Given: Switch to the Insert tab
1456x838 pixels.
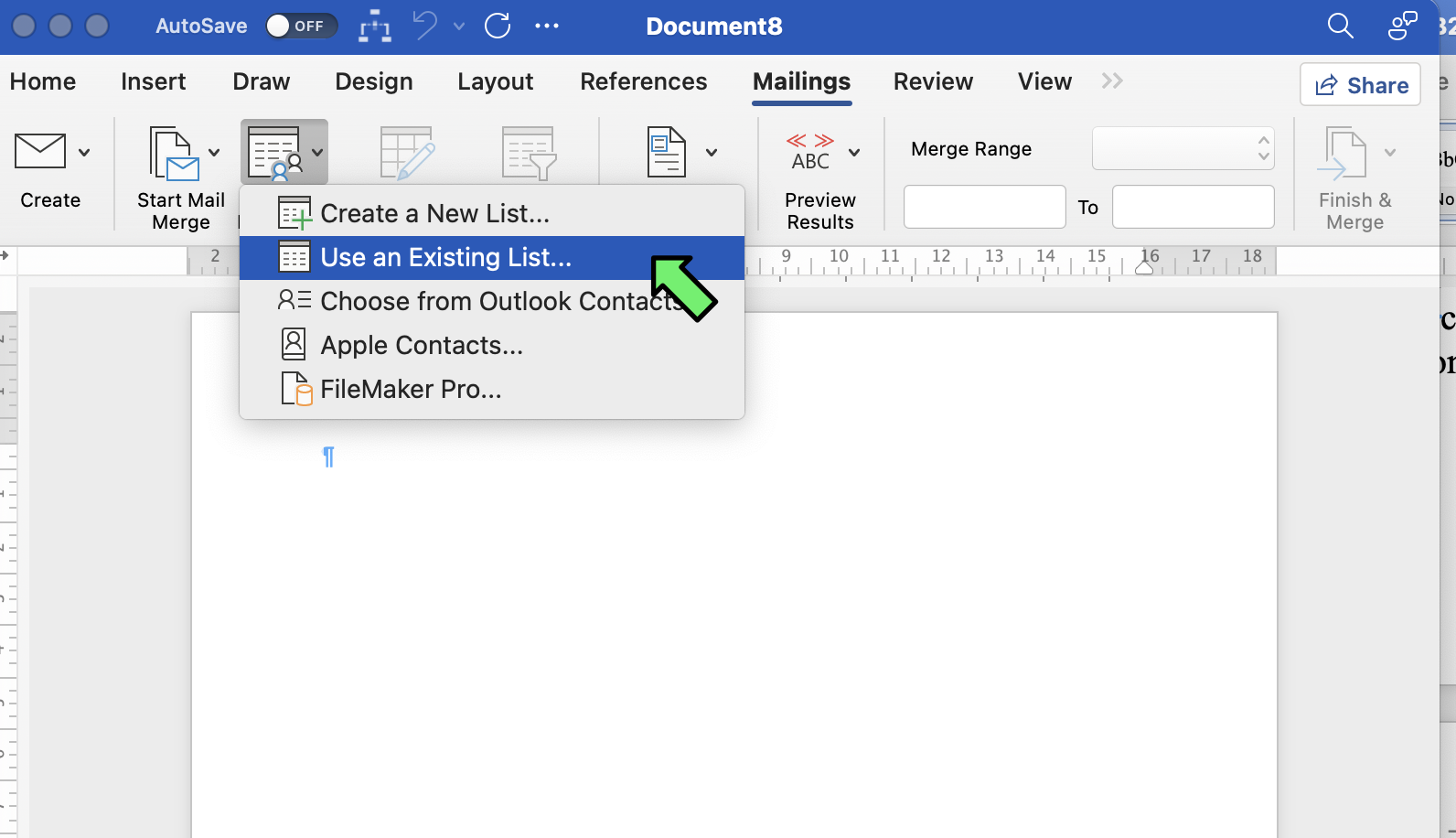Looking at the screenshot, I should click(154, 81).
